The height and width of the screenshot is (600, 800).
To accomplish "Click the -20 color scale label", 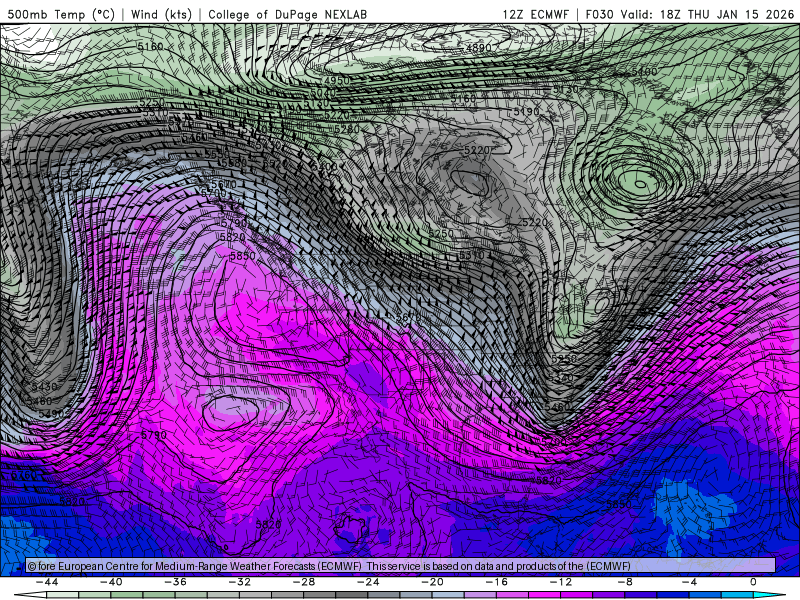I will click(433, 582).
